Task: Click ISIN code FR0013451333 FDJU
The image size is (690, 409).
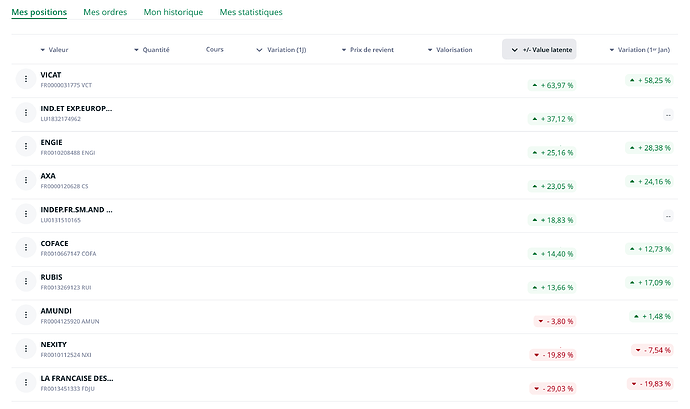Action: point(68,389)
